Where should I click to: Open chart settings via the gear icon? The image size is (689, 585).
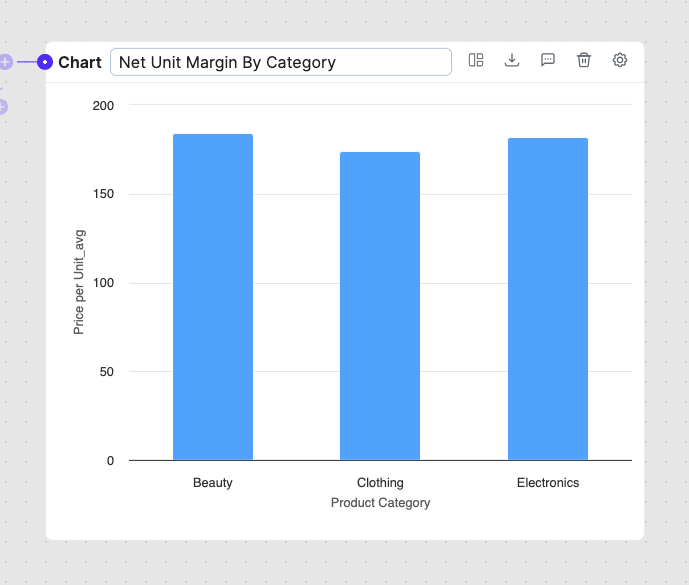(x=620, y=60)
